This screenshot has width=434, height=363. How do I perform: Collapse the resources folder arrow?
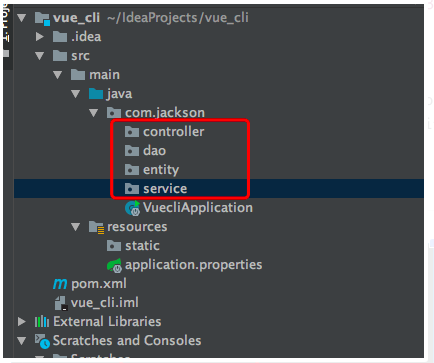76,227
